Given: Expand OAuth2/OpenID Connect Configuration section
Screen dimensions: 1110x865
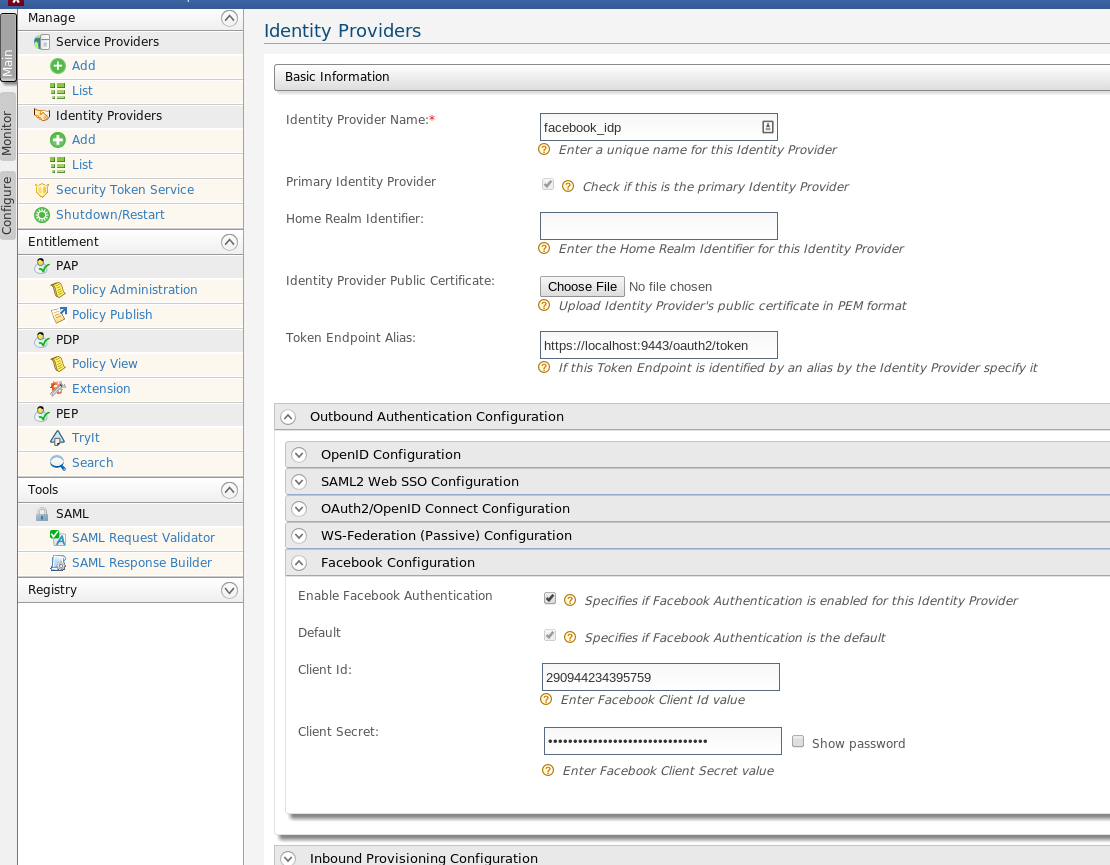Looking at the screenshot, I should click(299, 508).
